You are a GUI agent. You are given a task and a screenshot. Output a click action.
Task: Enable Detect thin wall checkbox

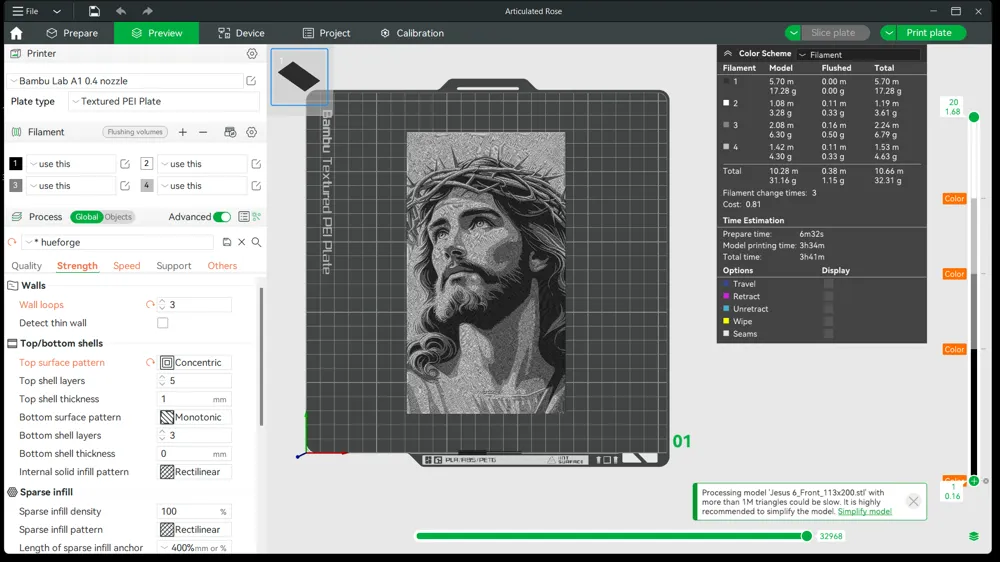point(163,323)
